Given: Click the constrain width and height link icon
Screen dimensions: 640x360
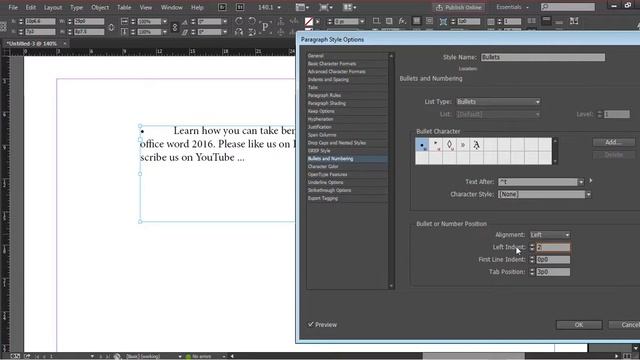Looking at the screenshot, I should [111, 27].
